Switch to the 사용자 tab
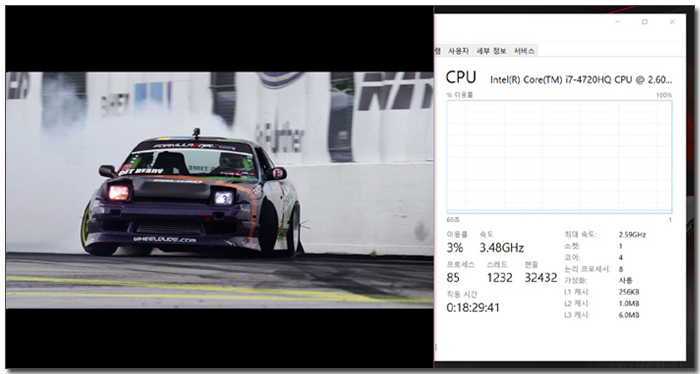Screen dimensions: 700x374 pos(458,51)
